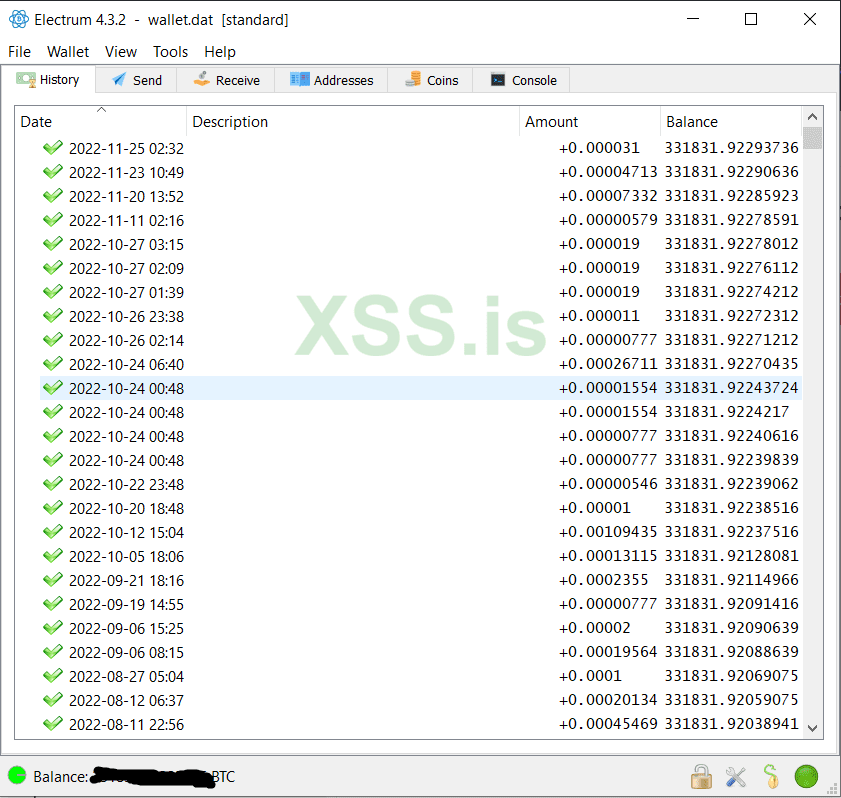Click the seed icon in status bar
Viewport: 841px width, 798px height.
click(x=771, y=776)
